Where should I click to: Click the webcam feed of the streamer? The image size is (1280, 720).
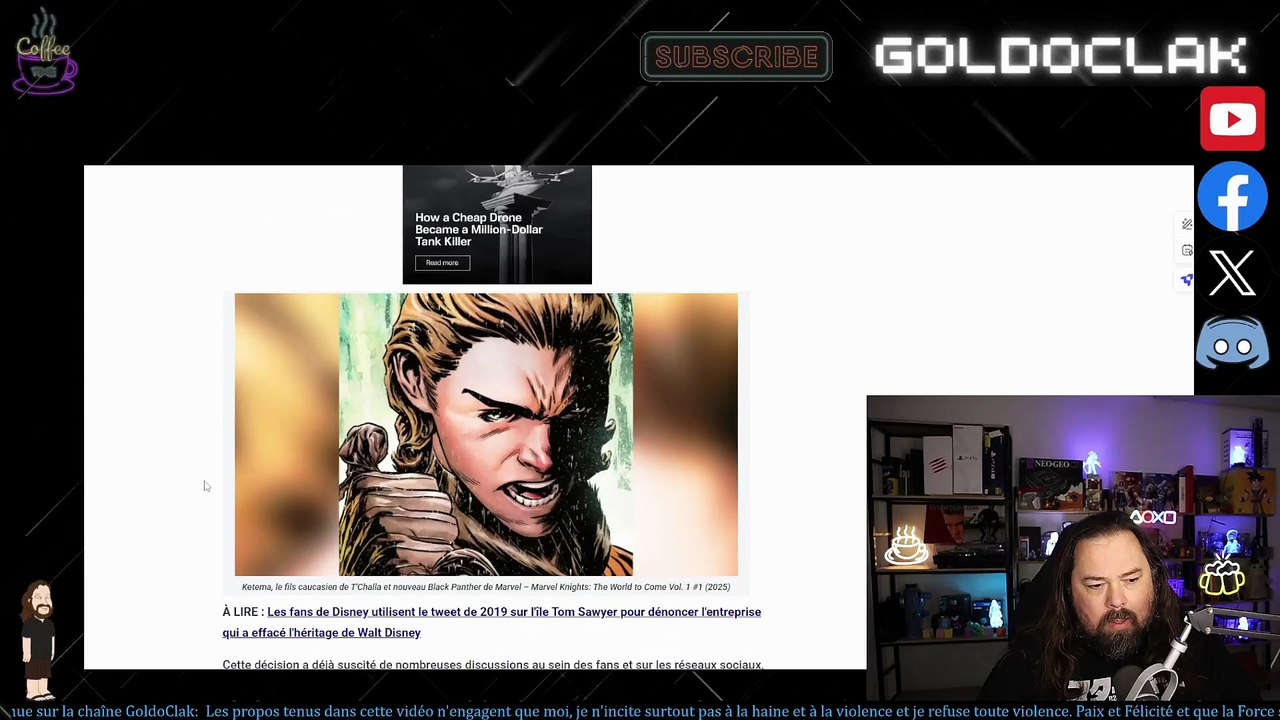point(1073,547)
